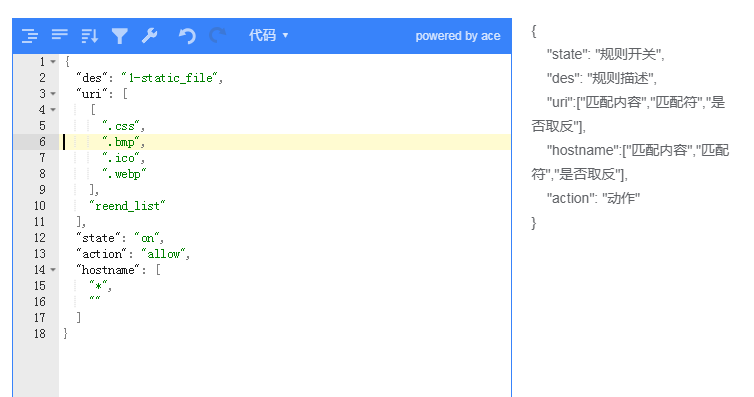This screenshot has height=397, width=754.
Task: Redo the last undone action
Action: click(x=217, y=36)
